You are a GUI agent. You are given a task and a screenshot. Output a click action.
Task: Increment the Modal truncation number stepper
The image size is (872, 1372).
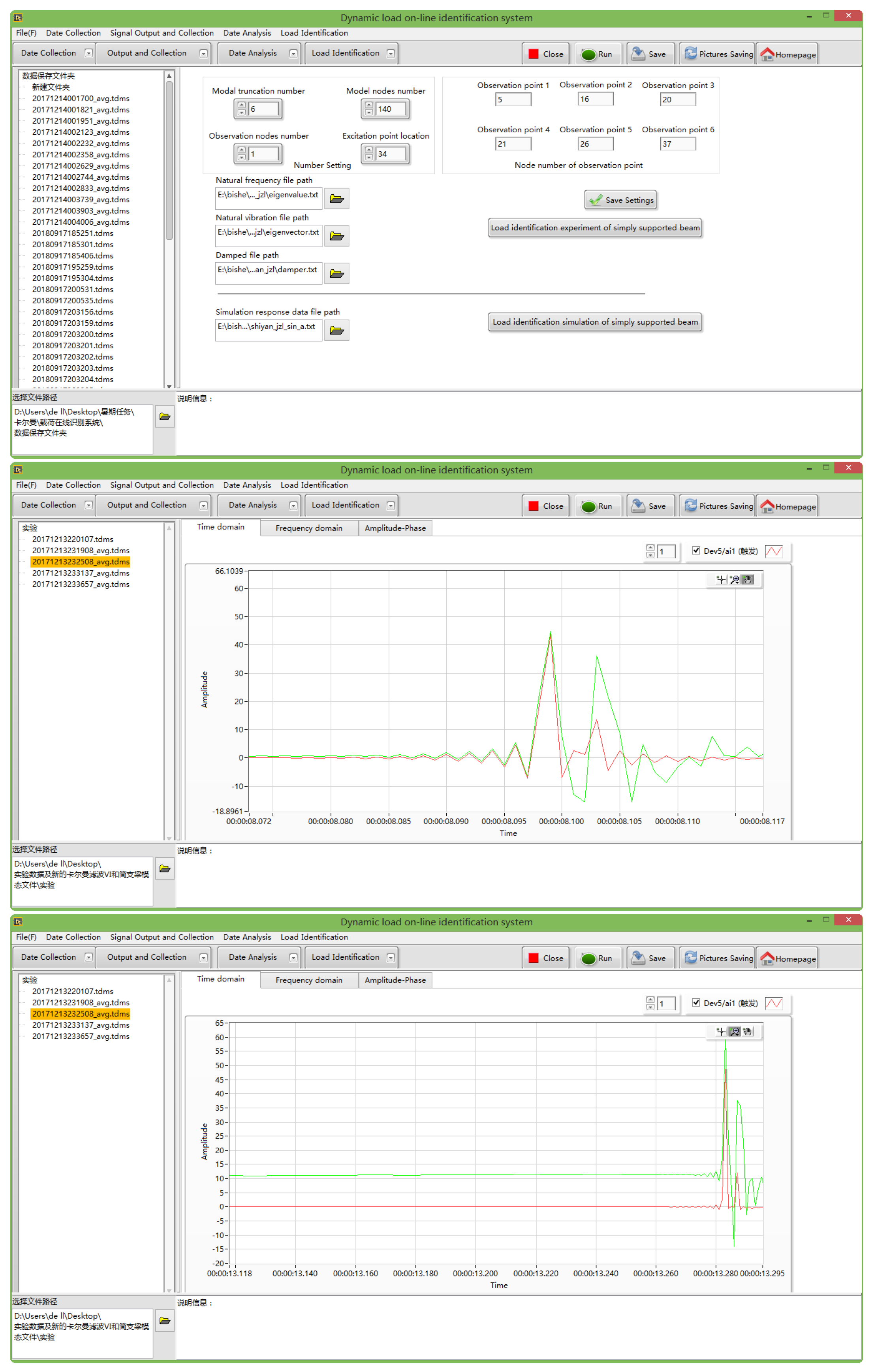(242, 105)
